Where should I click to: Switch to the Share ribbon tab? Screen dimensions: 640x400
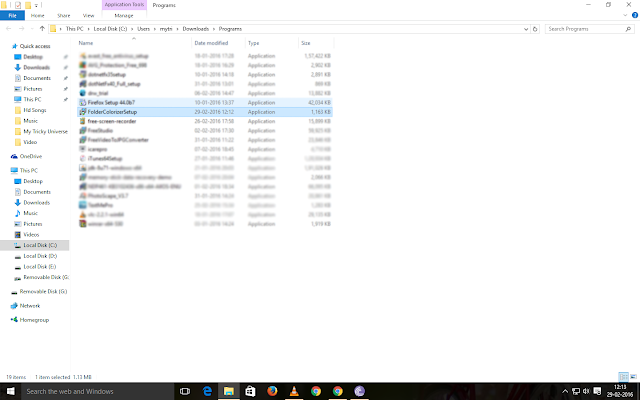tap(64, 16)
